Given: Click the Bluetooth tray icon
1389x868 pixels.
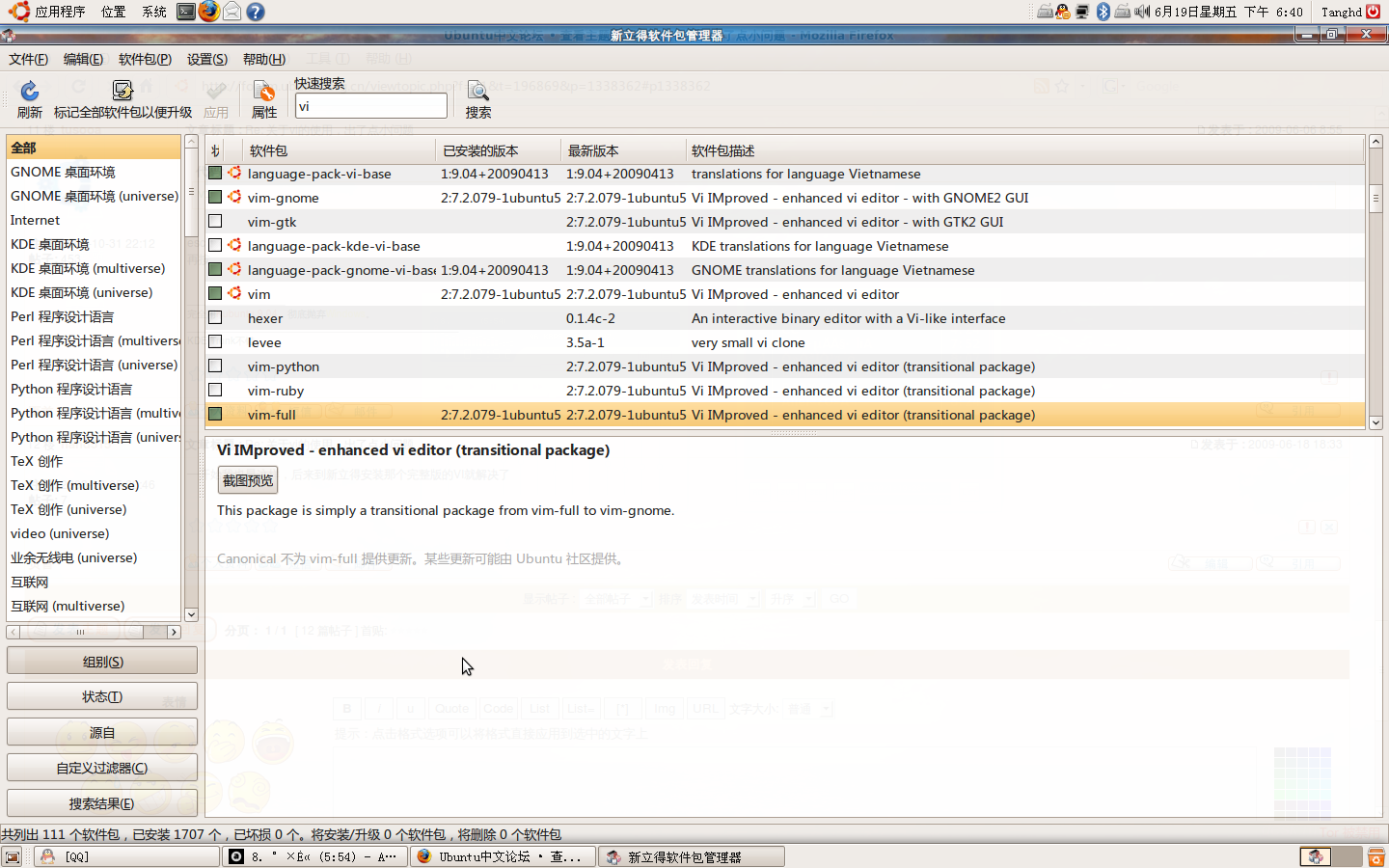Looking at the screenshot, I should tap(1103, 12).
